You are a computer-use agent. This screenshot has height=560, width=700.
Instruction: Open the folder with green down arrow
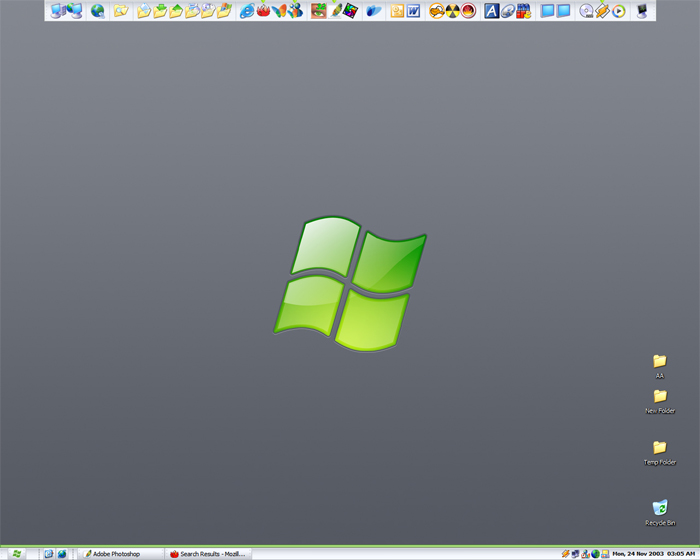click(x=160, y=11)
